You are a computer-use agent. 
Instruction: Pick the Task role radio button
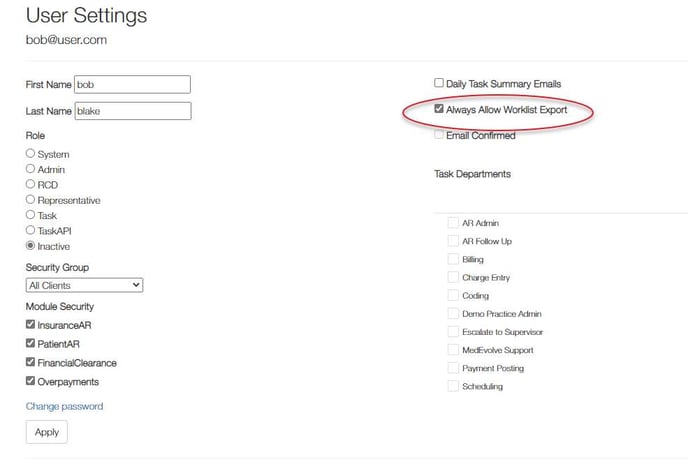click(30, 215)
